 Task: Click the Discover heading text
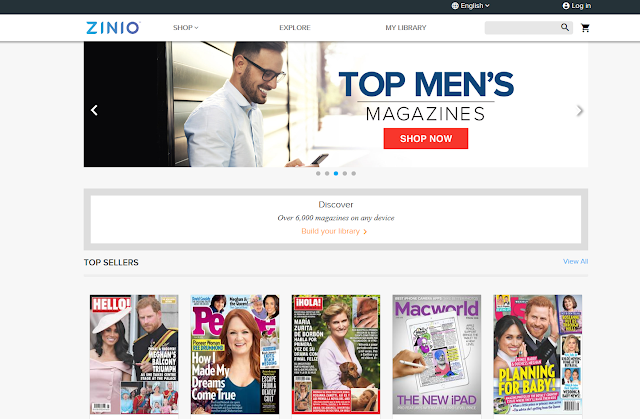pos(336,204)
